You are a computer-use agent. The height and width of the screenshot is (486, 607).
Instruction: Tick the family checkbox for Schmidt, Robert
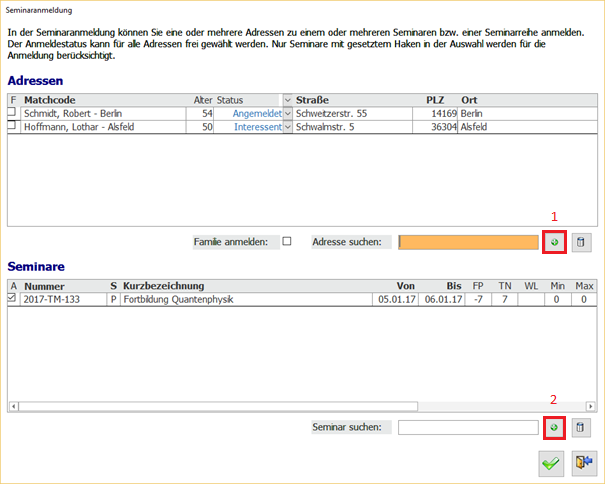point(13,114)
